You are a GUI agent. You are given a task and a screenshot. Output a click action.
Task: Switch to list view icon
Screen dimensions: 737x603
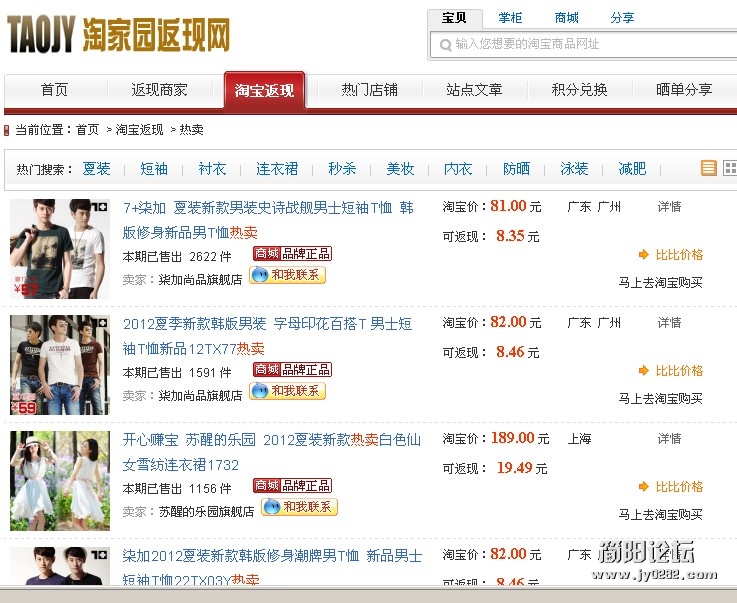point(708,168)
